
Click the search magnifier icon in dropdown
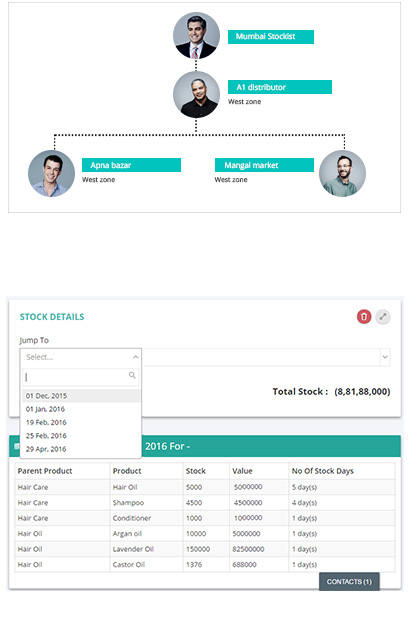(x=132, y=375)
